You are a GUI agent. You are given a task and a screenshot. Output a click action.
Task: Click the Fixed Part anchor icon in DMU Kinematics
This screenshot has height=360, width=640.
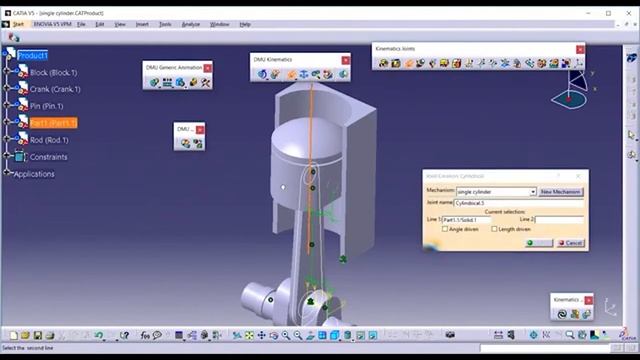coord(303,74)
